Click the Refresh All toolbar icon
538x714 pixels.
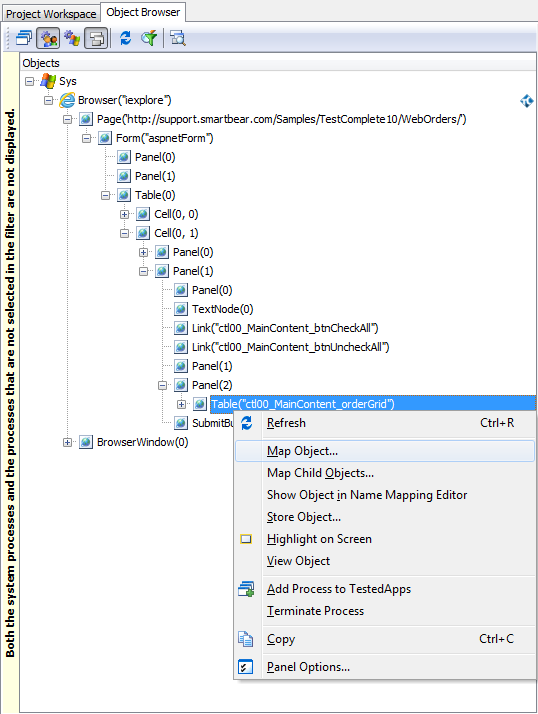(x=126, y=38)
